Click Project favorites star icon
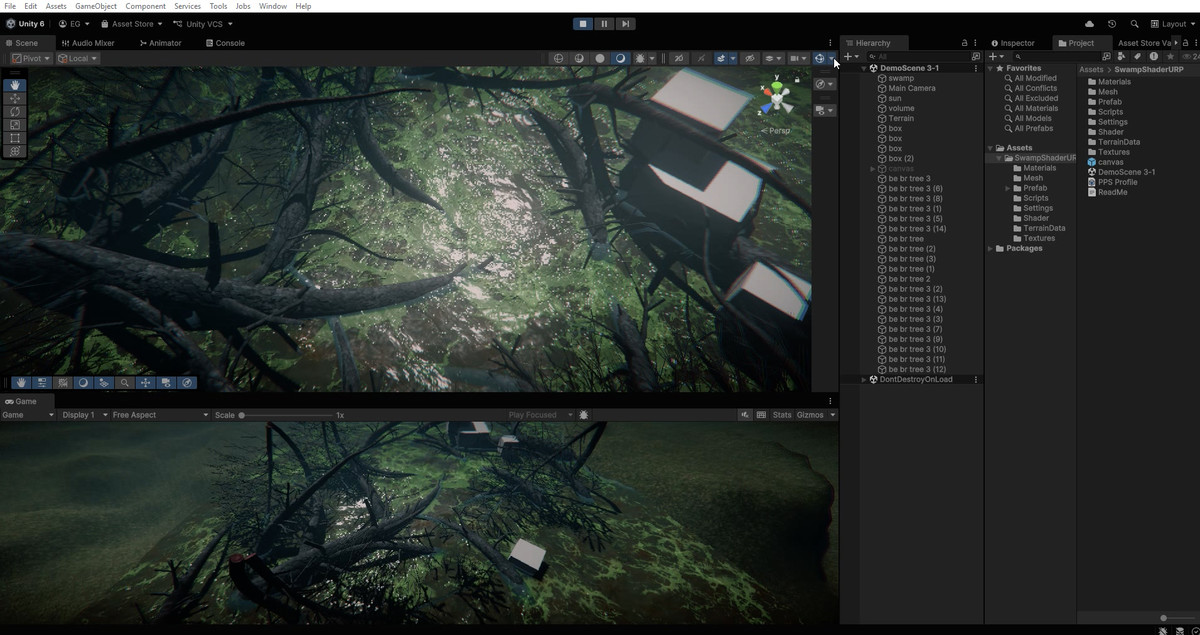The image size is (1200, 635). 1170,57
